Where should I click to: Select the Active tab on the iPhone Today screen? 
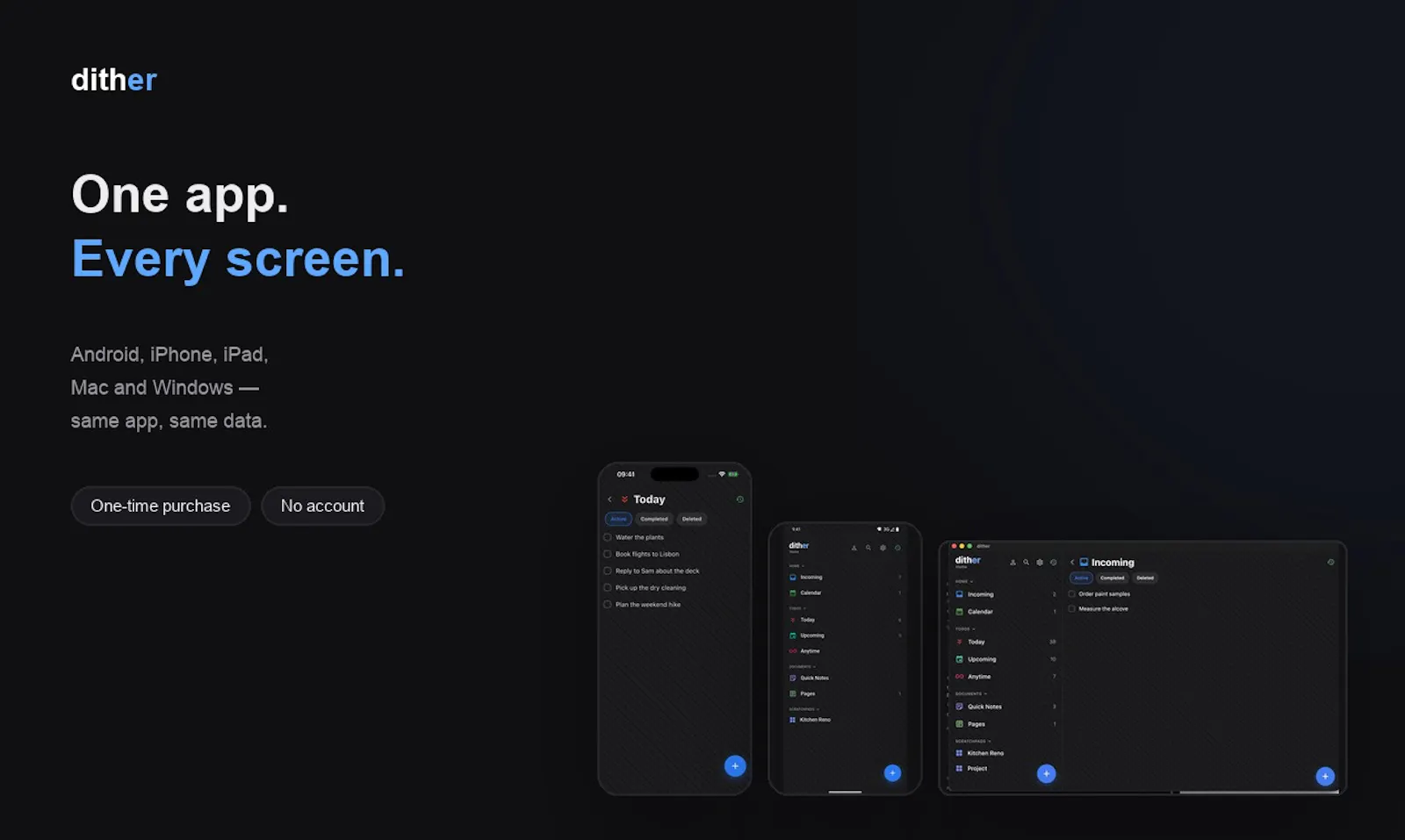coord(618,519)
